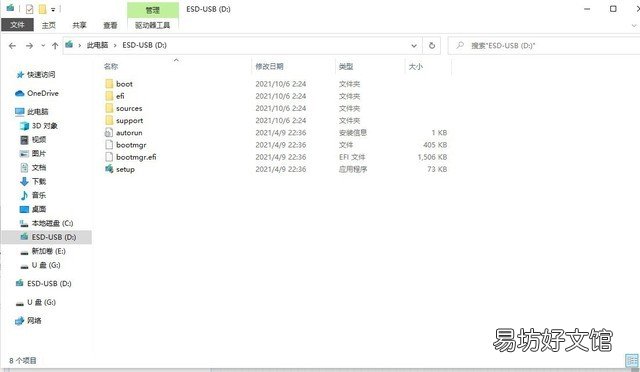Go up one folder level
This screenshot has width=640, height=372.
click(55, 46)
